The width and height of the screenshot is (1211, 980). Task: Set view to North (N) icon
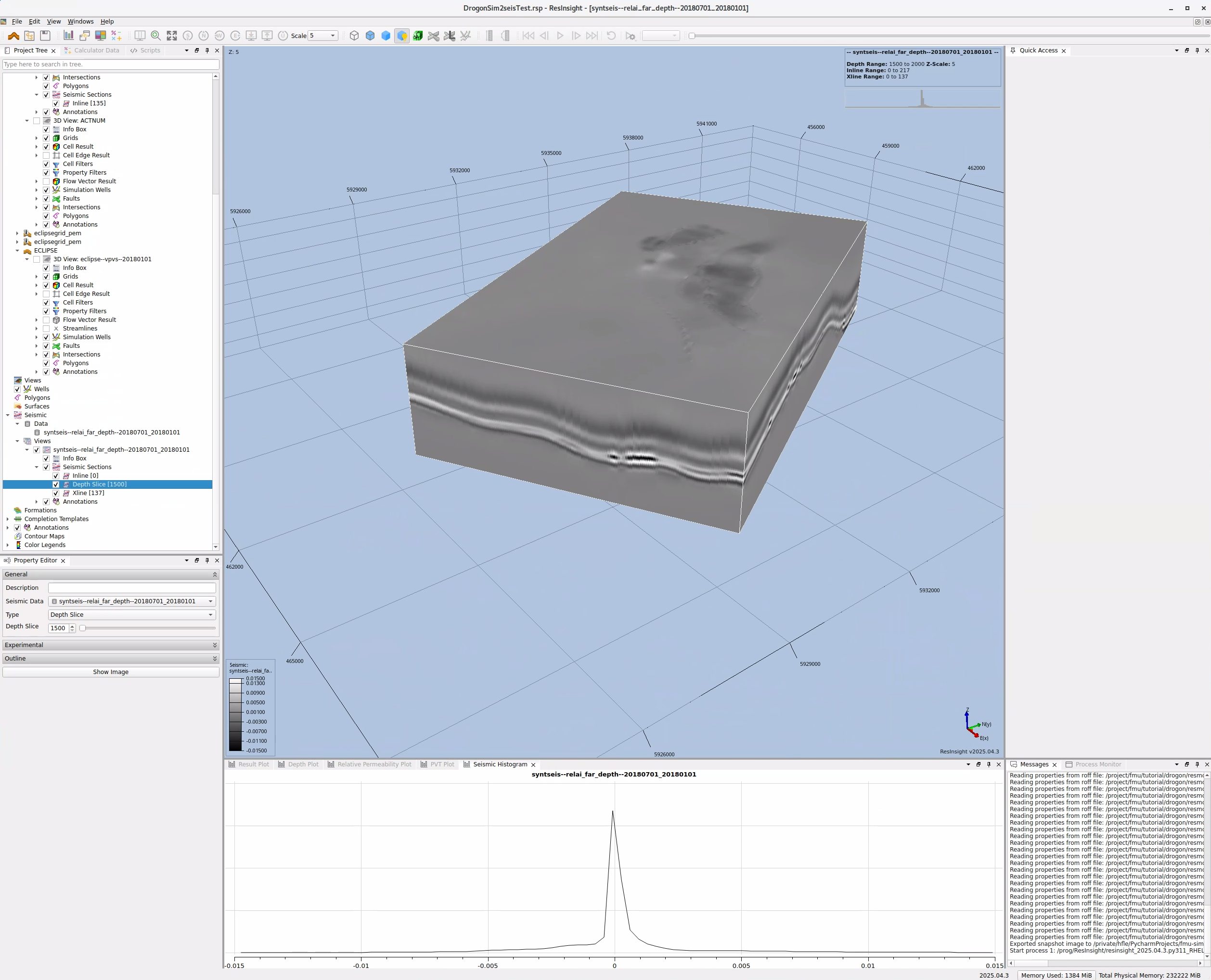point(203,36)
